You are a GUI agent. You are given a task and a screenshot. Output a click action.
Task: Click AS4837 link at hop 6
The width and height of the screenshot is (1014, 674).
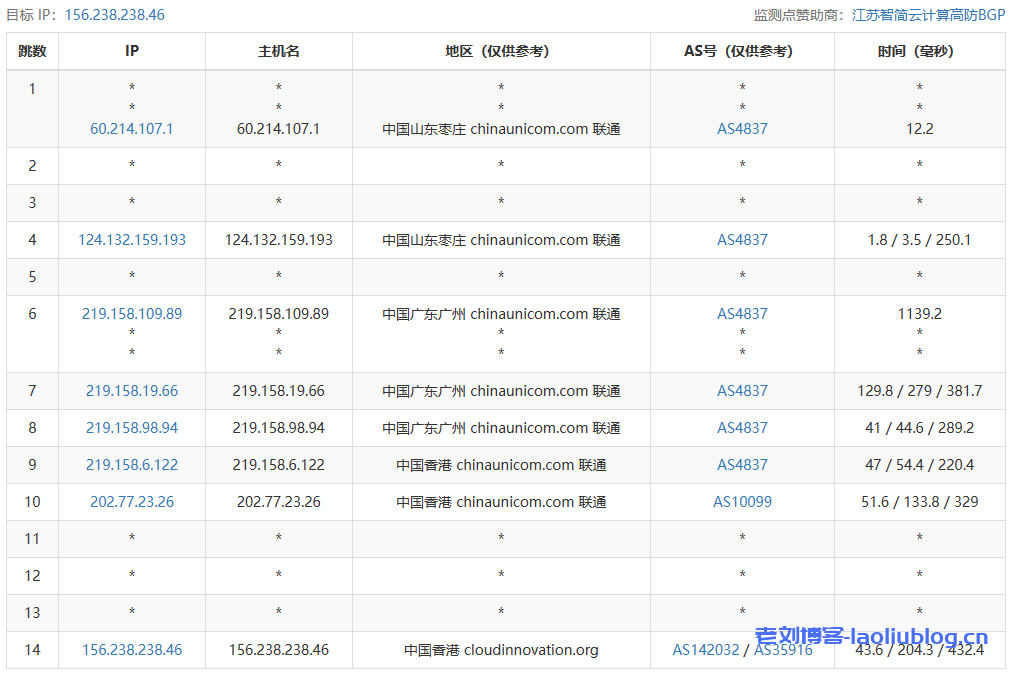pyautogui.click(x=742, y=313)
